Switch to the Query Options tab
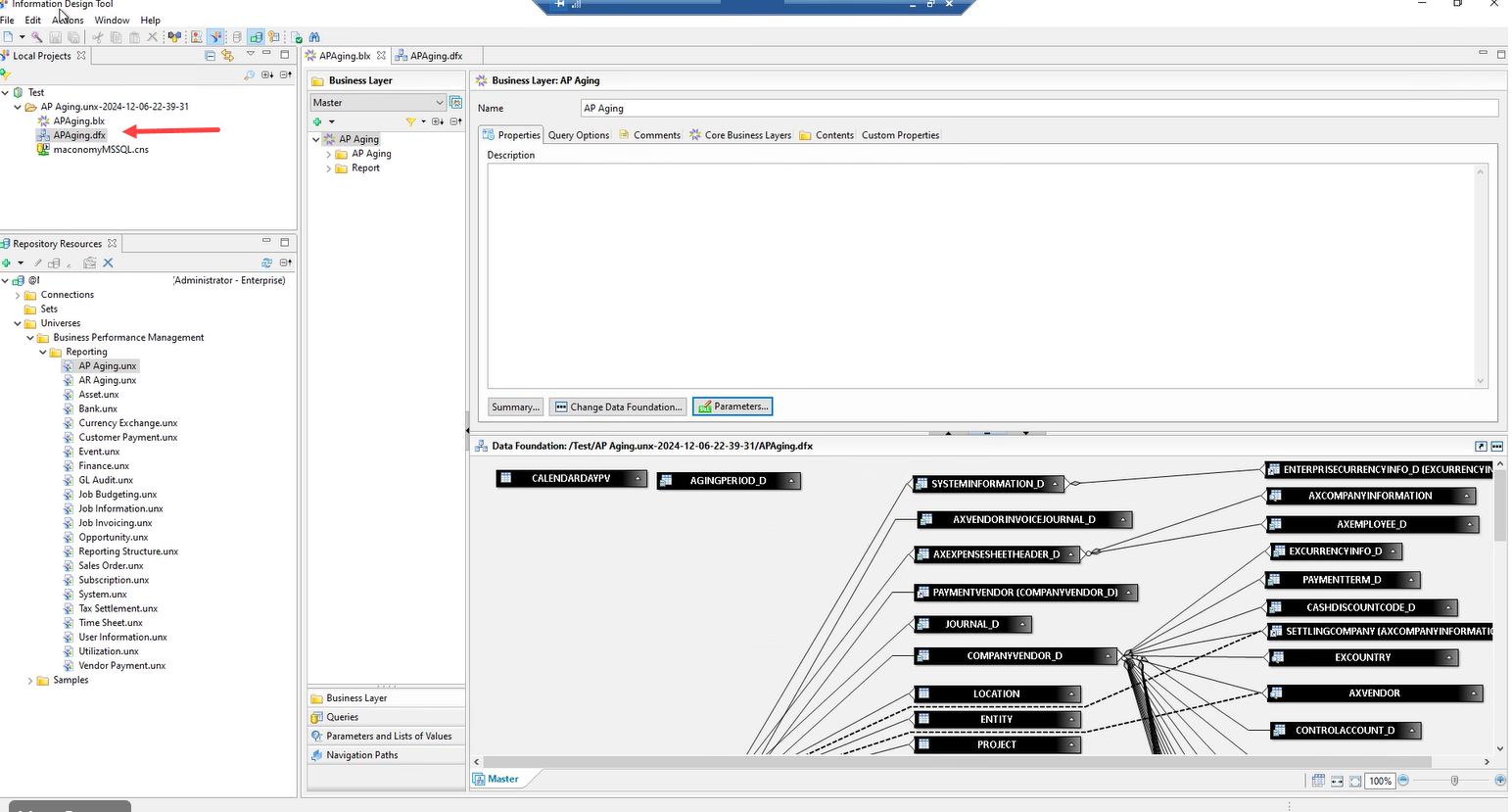This screenshot has width=1512, height=812. pos(578,135)
